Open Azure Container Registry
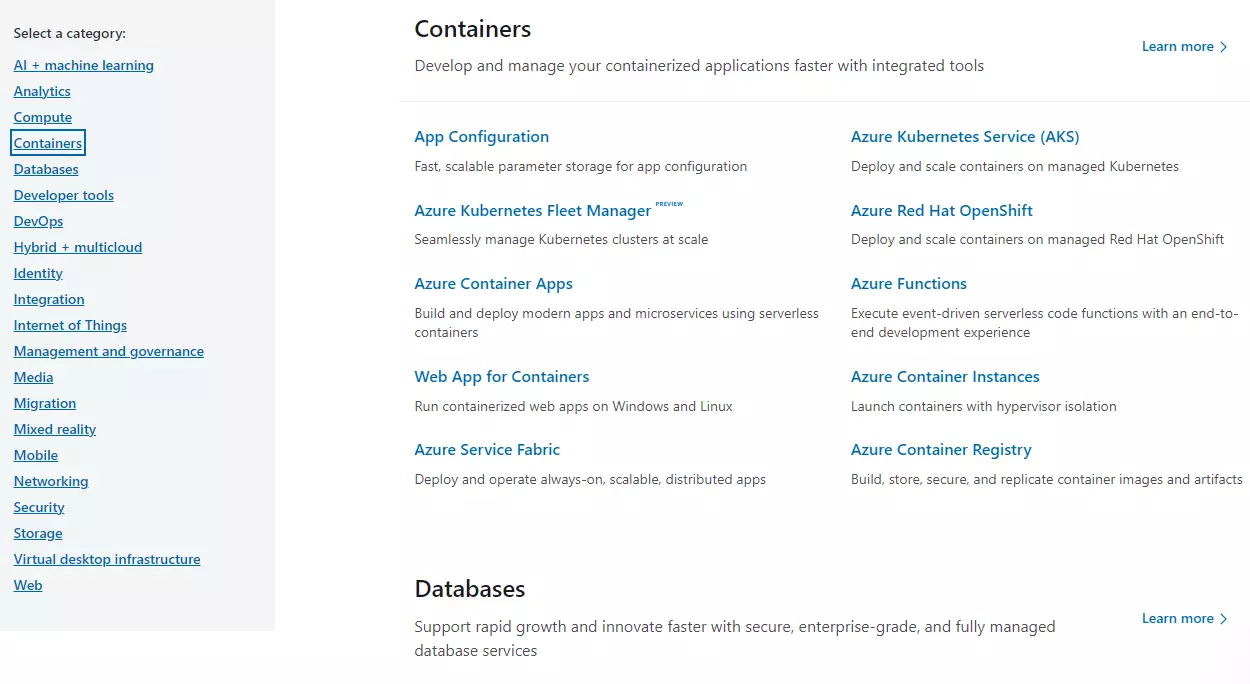This screenshot has width=1250, height=684. (x=940, y=449)
